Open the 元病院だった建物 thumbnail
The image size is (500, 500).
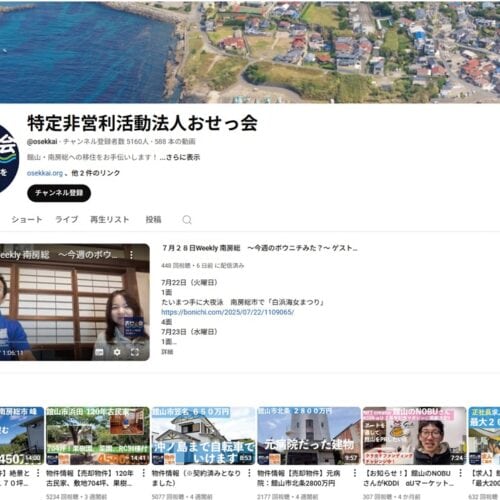tap(309, 436)
